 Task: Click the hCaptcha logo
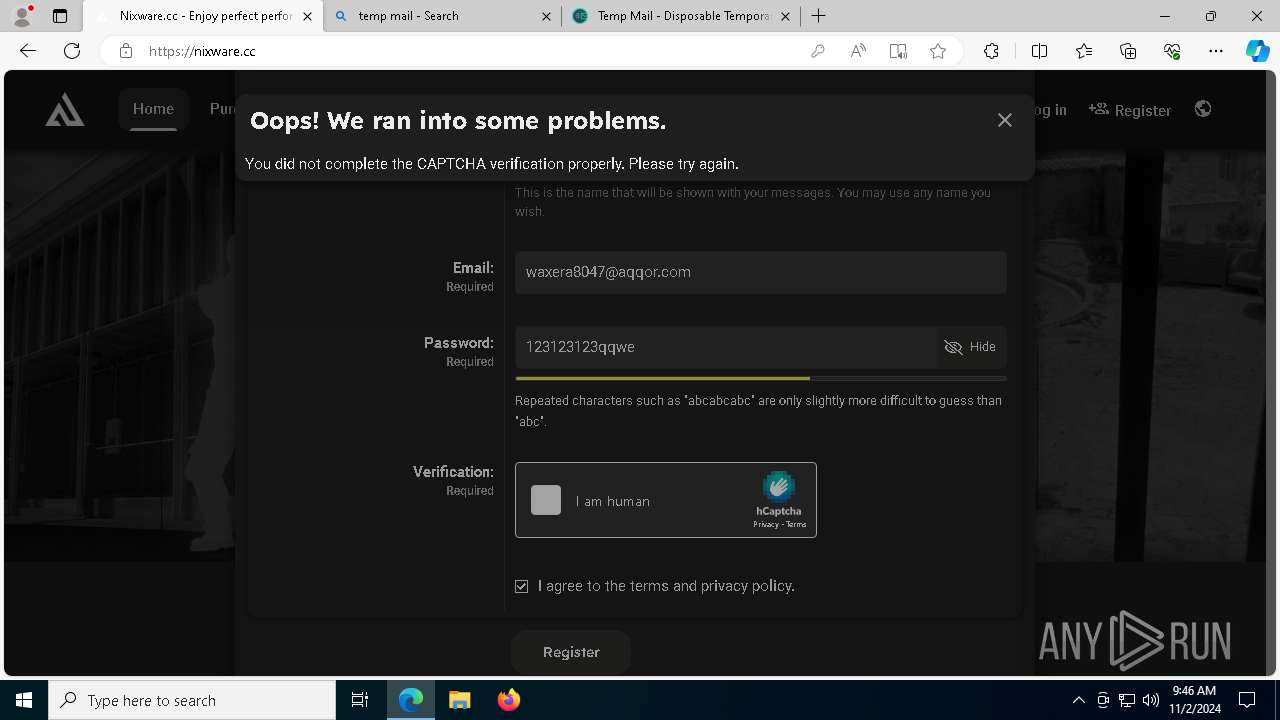tap(778, 487)
